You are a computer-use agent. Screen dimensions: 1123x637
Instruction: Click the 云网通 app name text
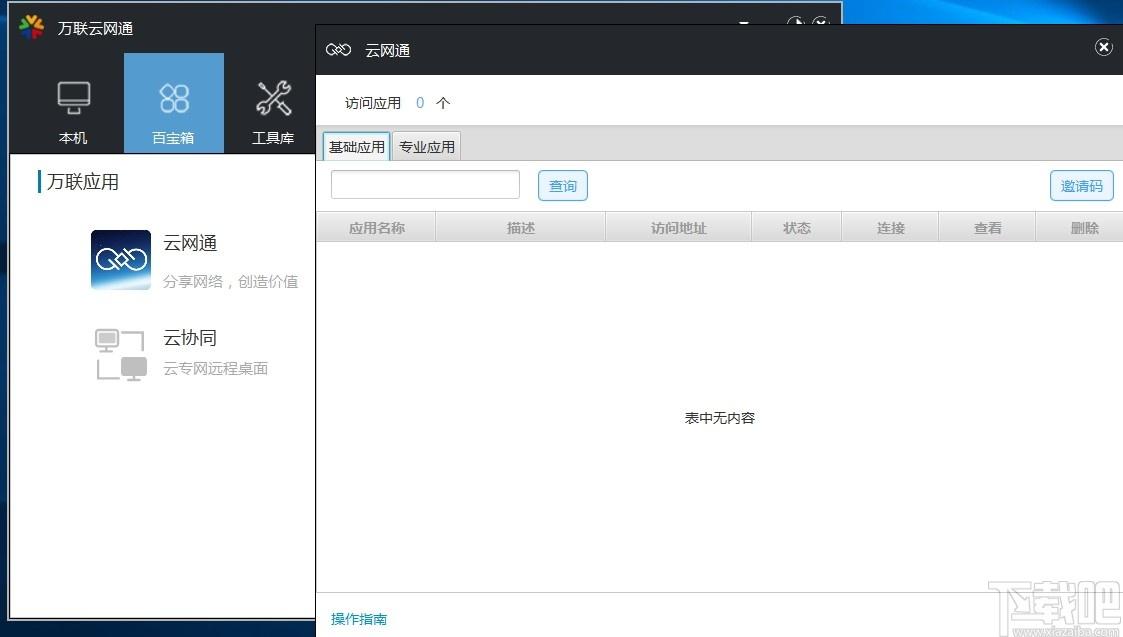point(190,244)
